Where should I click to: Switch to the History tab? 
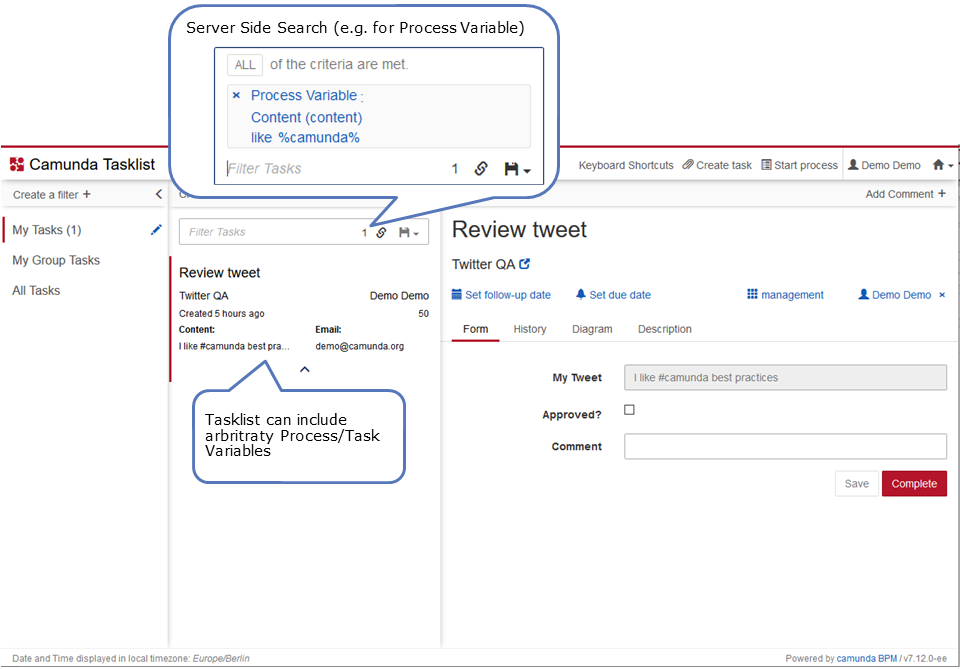point(530,328)
